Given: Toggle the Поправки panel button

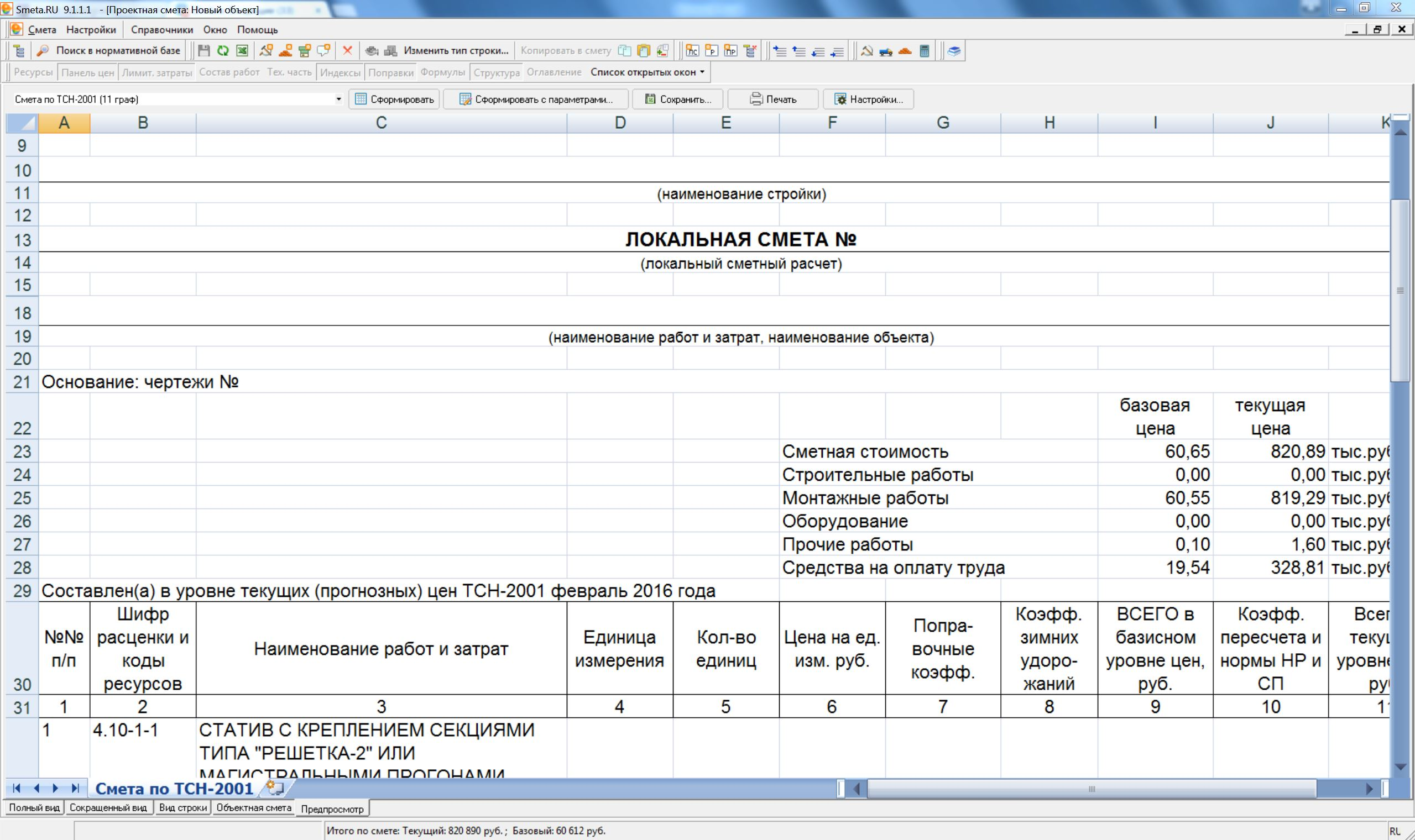Looking at the screenshot, I should click(x=391, y=72).
